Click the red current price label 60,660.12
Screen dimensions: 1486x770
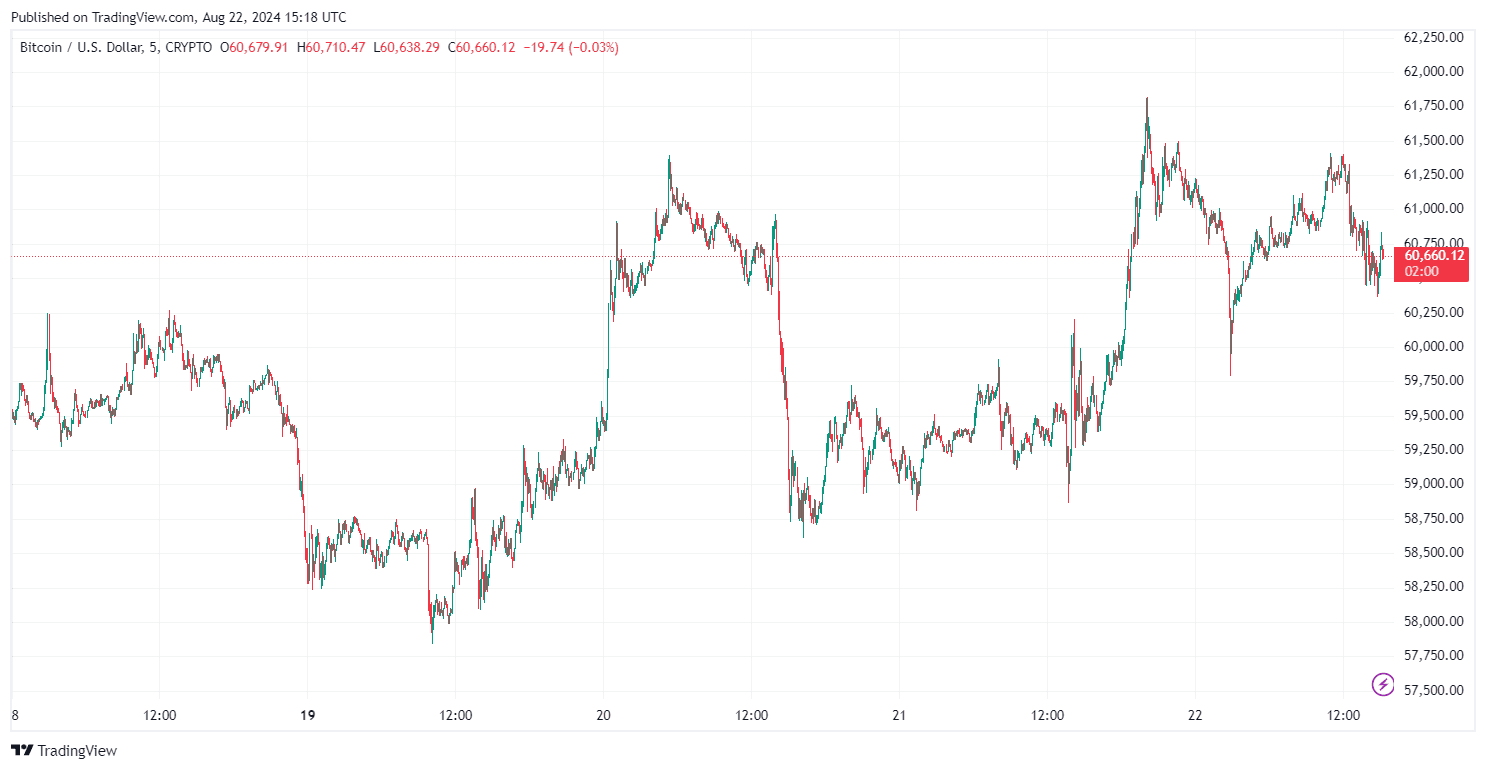(x=1434, y=256)
